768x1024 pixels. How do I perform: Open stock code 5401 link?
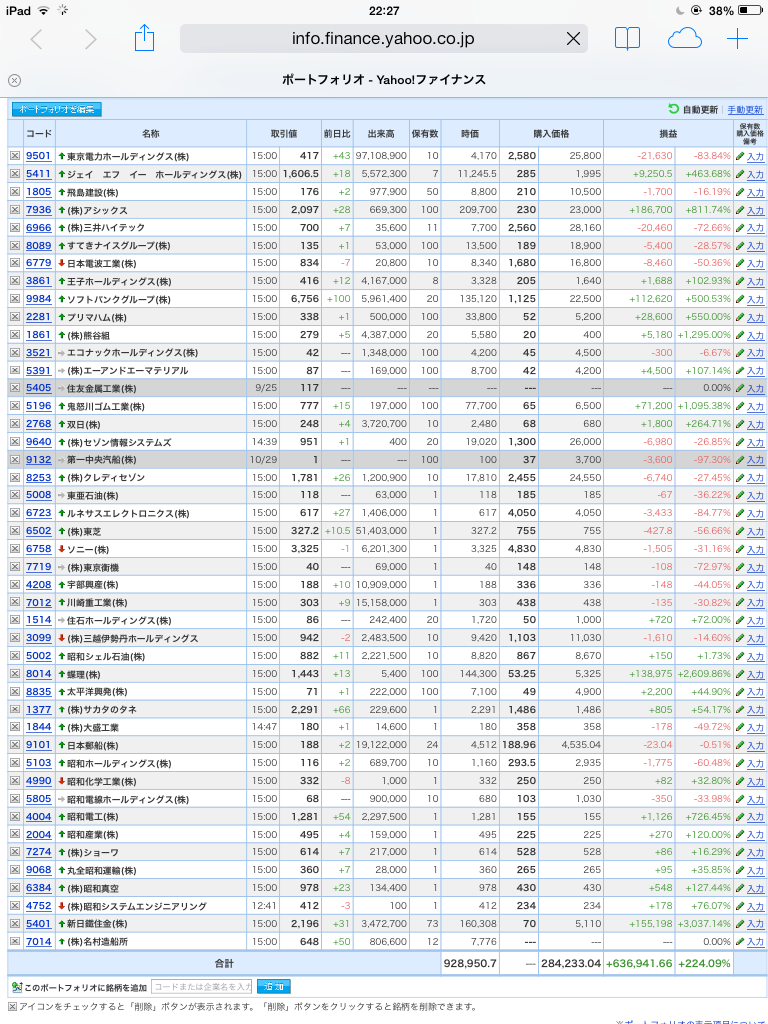[x=39, y=923]
